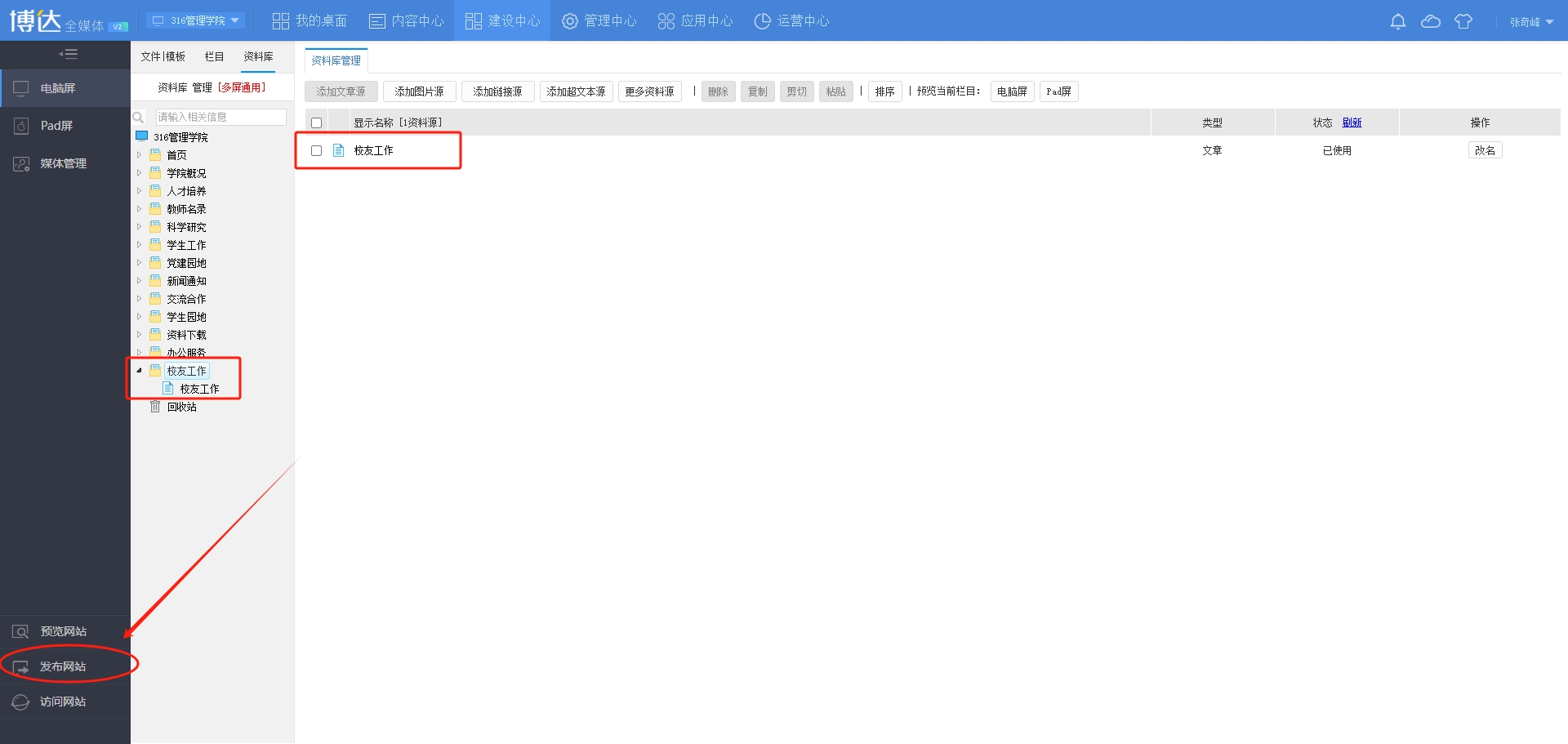
Task: Click the 科学研究 folder icon
Action: (x=155, y=226)
